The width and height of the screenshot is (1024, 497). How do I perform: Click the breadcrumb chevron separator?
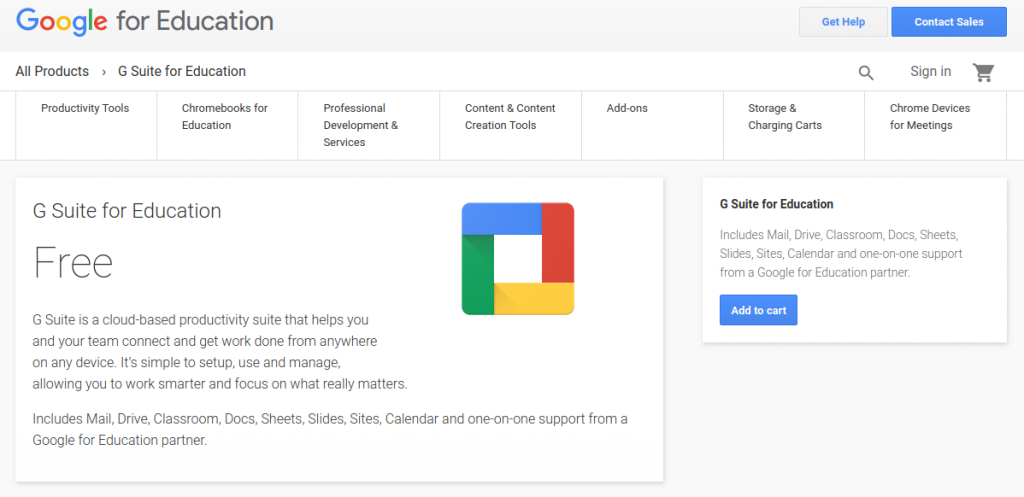click(103, 72)
